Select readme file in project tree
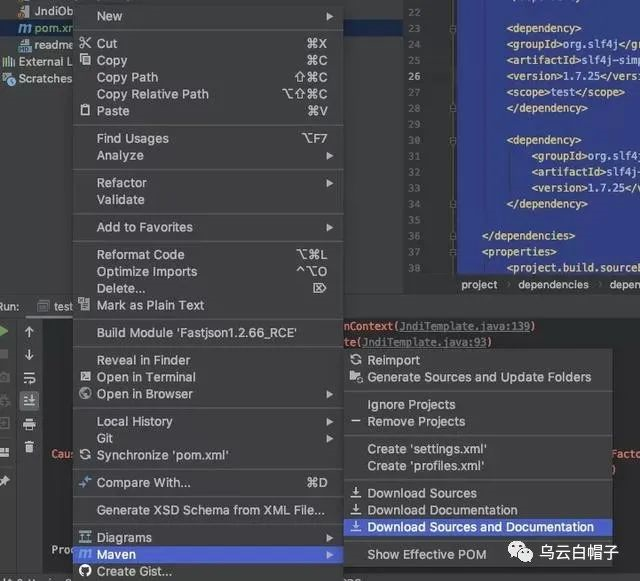The height and width of the screenshot is (581, 640). [x=45, y=45]
